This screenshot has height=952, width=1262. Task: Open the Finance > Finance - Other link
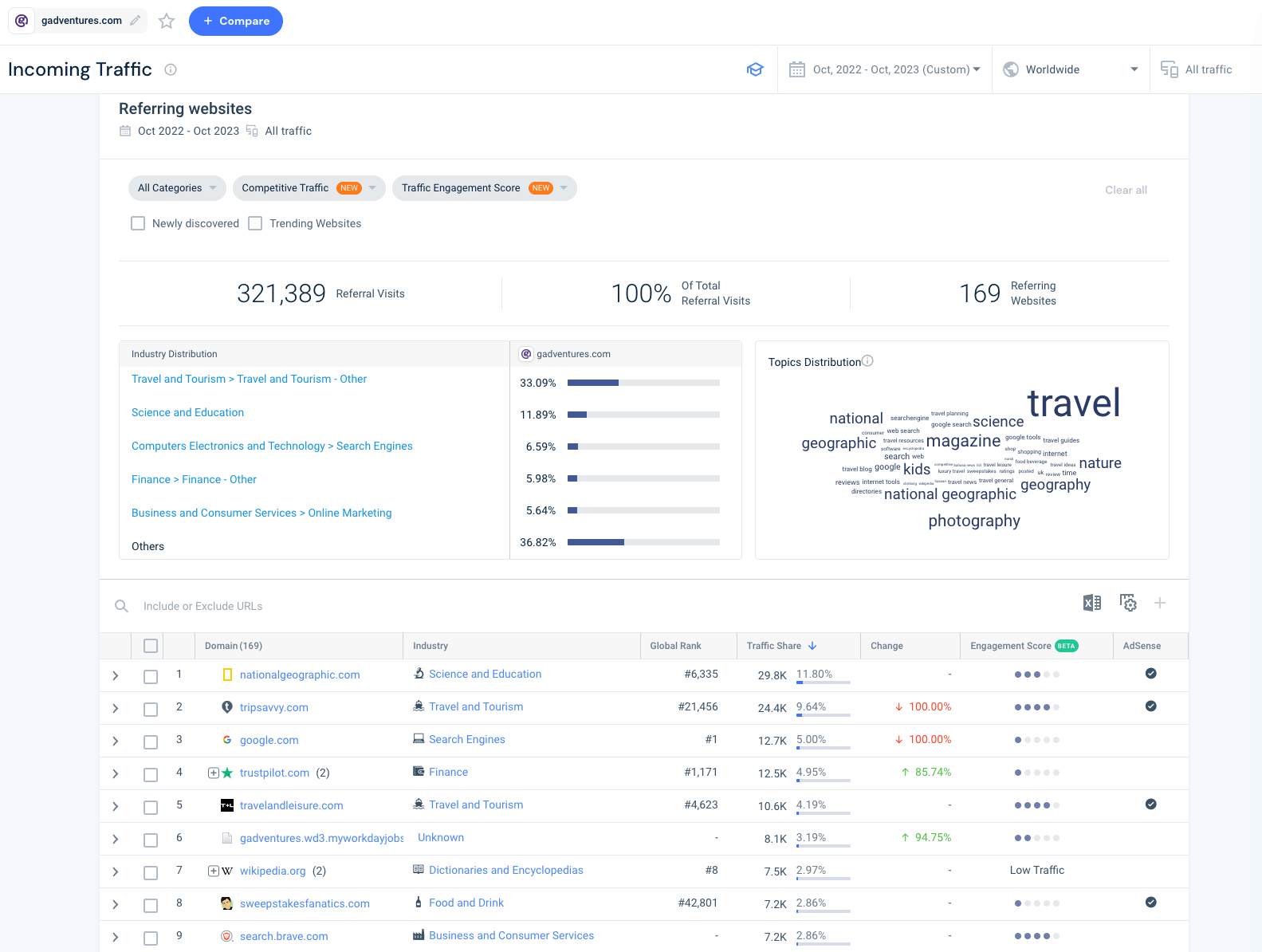point(194,479)
